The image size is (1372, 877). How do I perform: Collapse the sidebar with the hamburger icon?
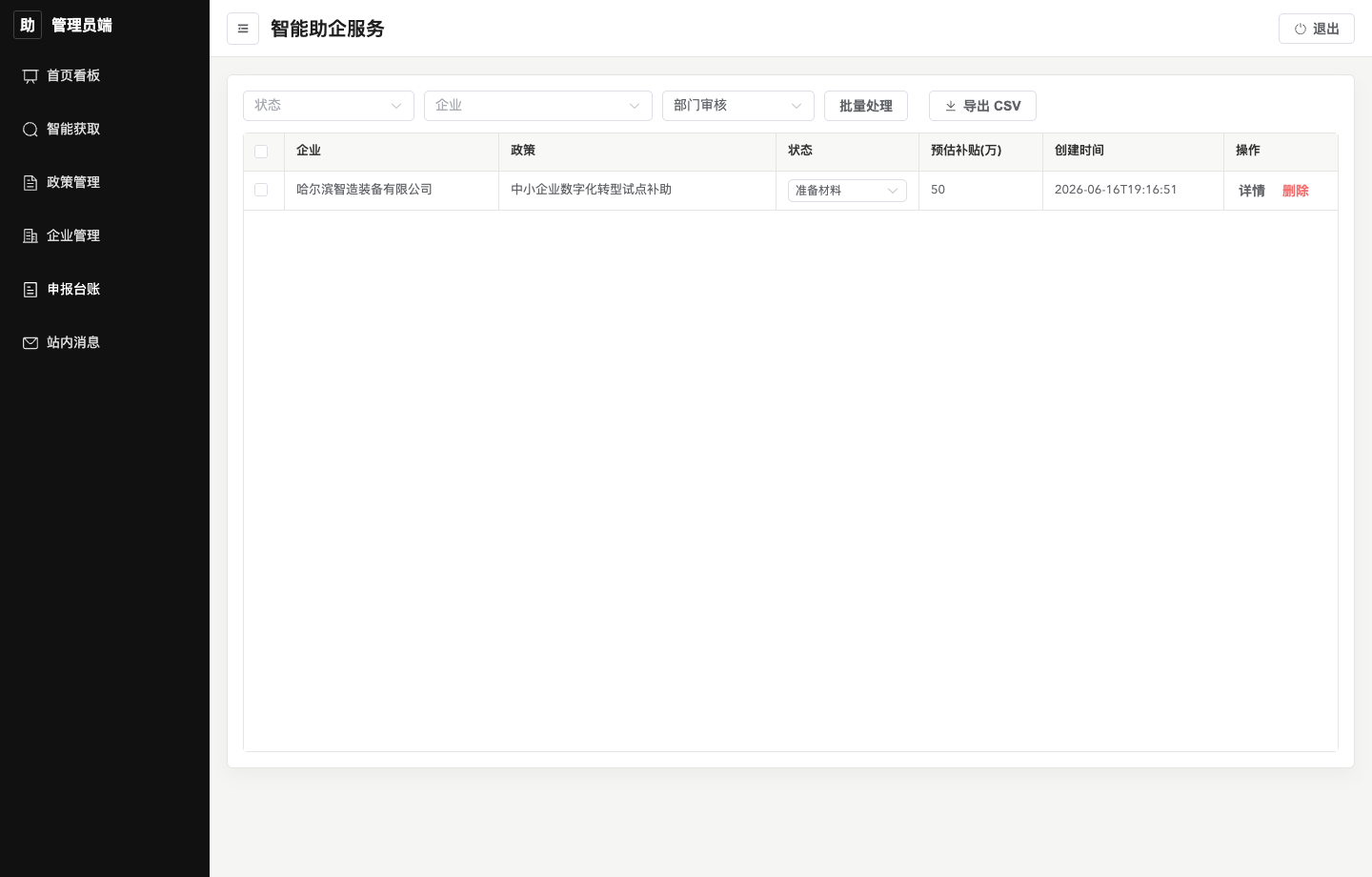[x=243, y=29]
